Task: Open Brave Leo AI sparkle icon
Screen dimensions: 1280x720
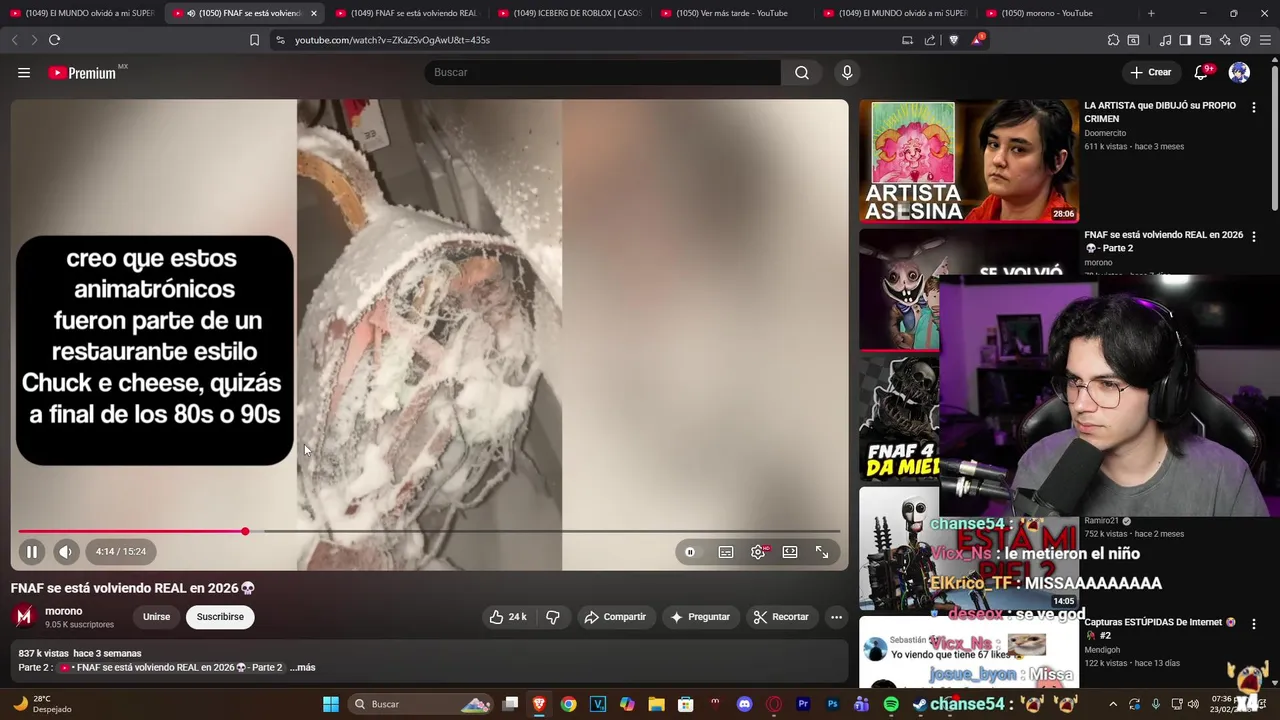Action: pyautogui.click(x=1225, y=40)
